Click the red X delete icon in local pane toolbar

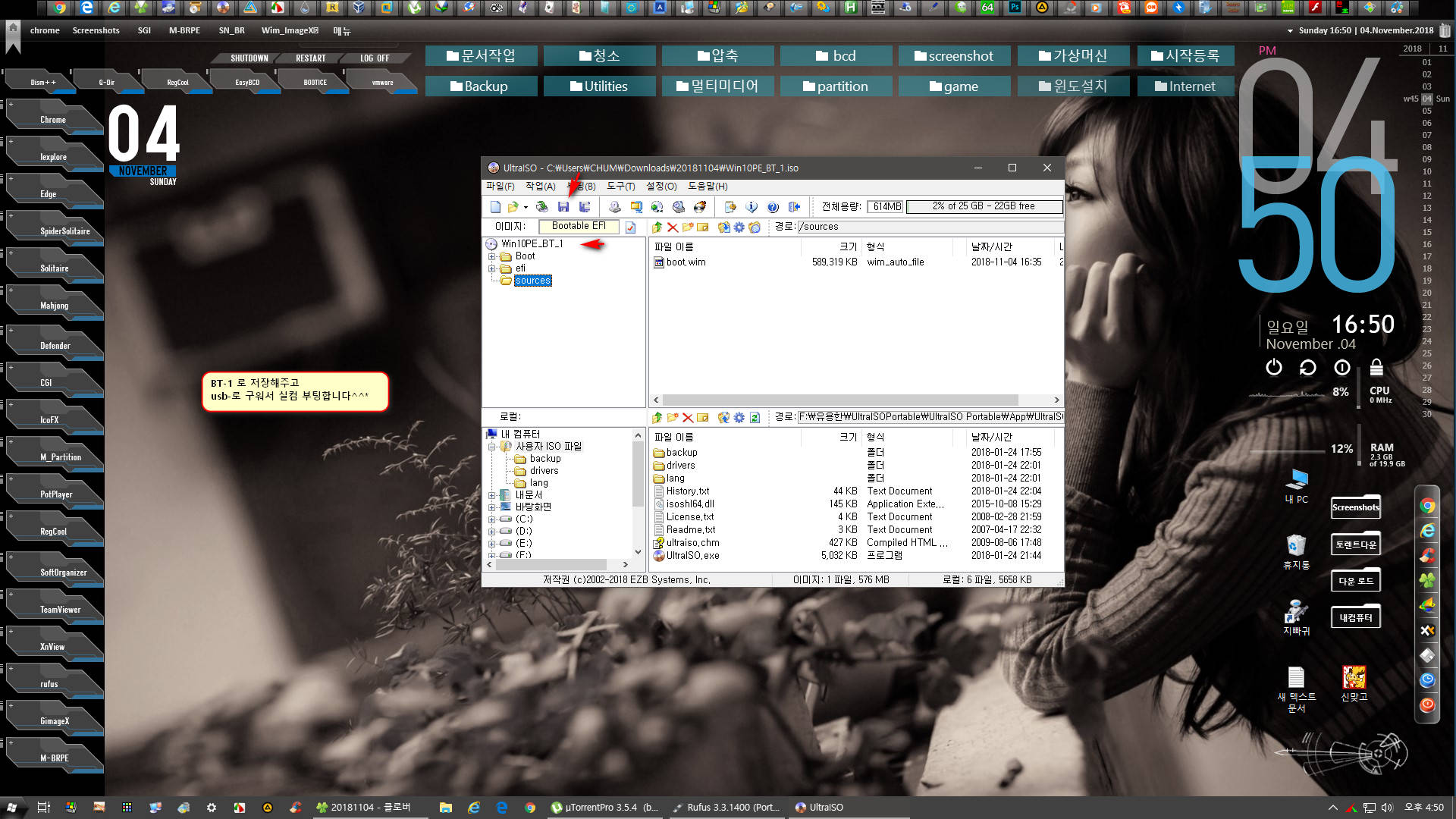point(687,418)
